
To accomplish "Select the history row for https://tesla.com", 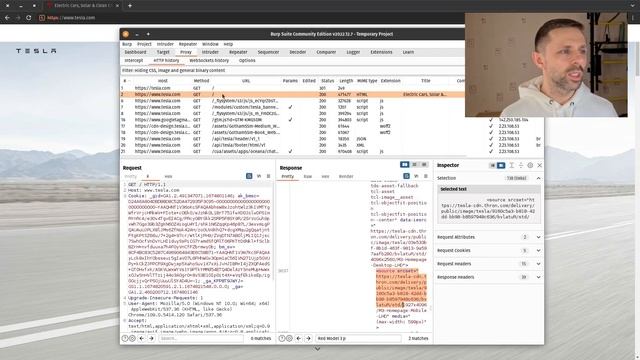I will (292, 88).
